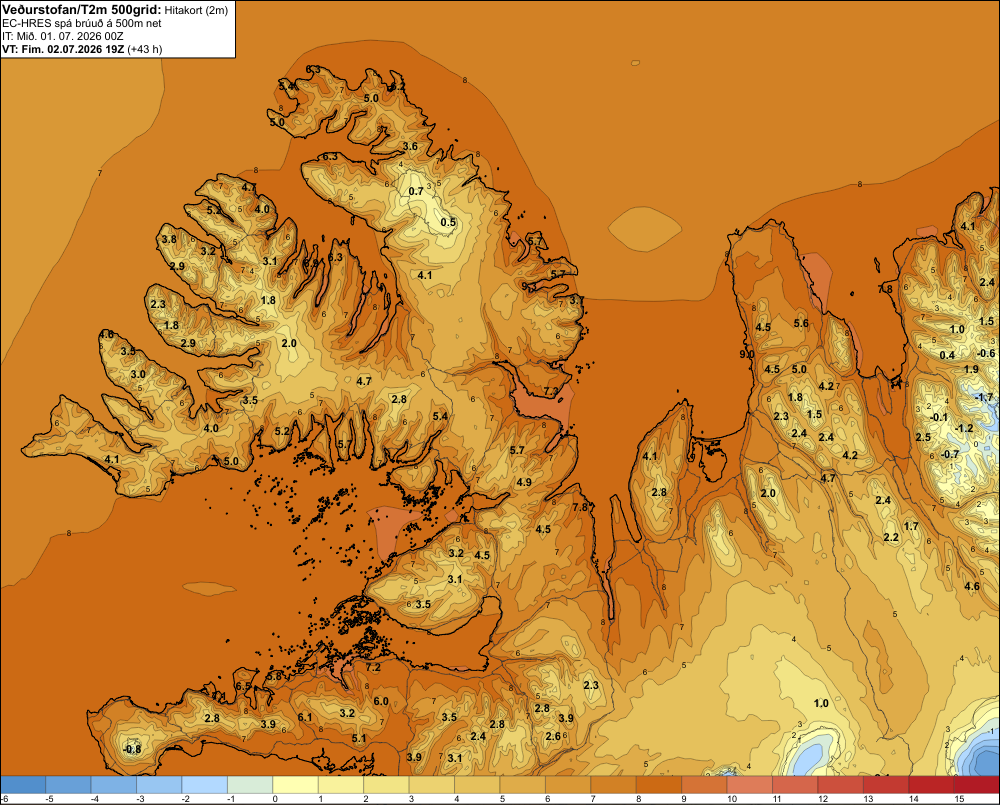1000x805 pixels.
Task: Click the VT: Fim. 02.07.2026 19Z line
Action: (x=82, y=49)
